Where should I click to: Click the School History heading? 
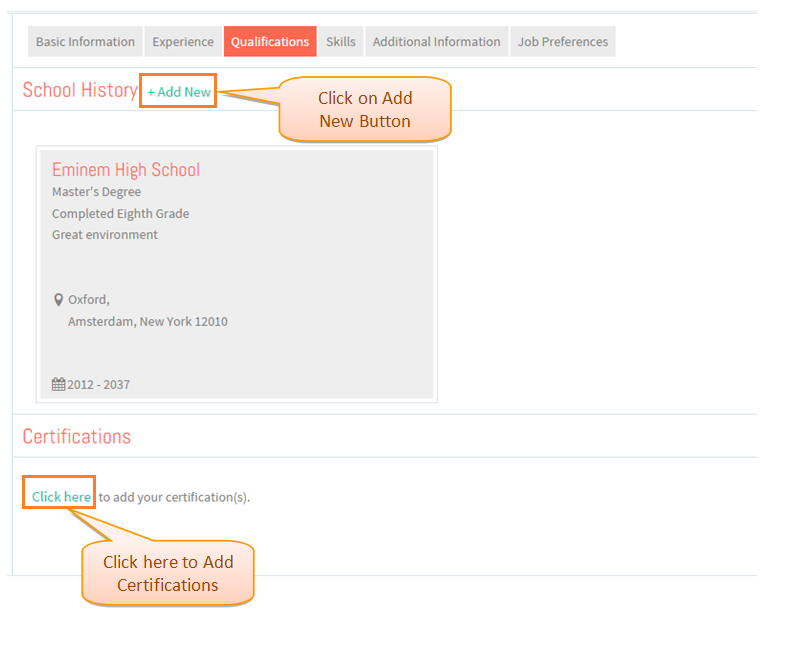(x=80, y=90)
